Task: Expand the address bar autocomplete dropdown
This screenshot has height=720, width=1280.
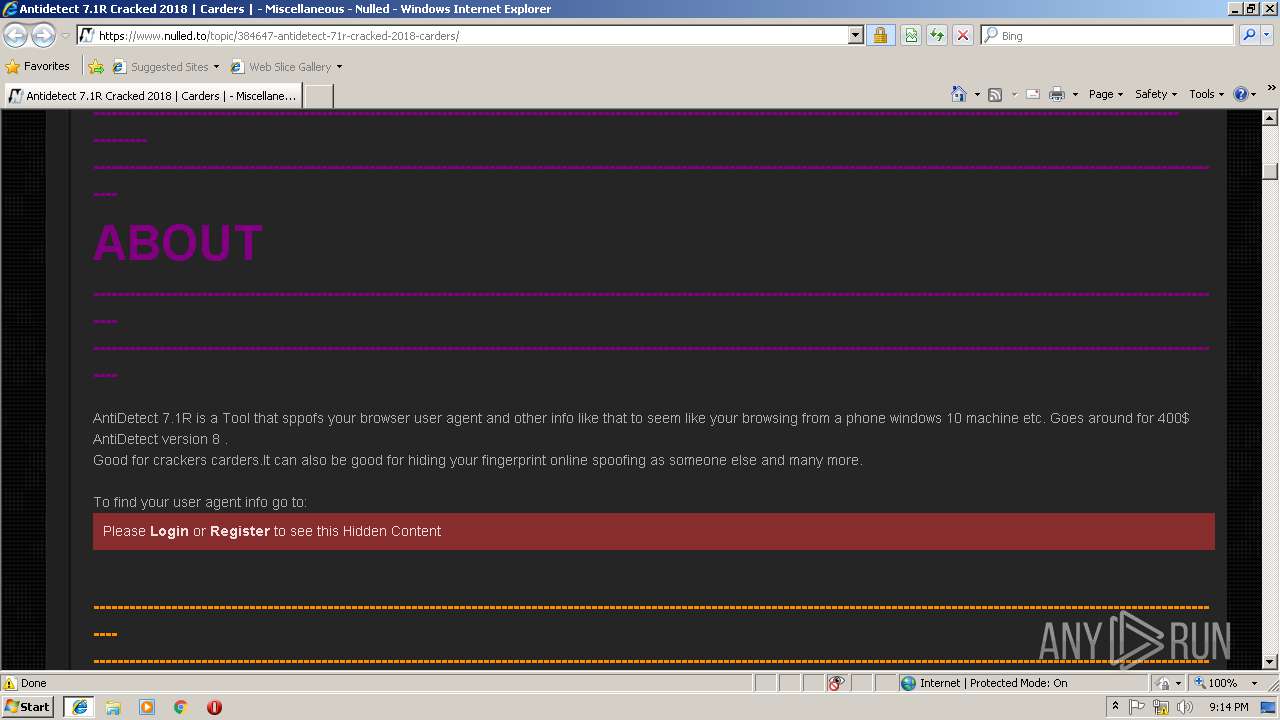Action: [855, 36]
